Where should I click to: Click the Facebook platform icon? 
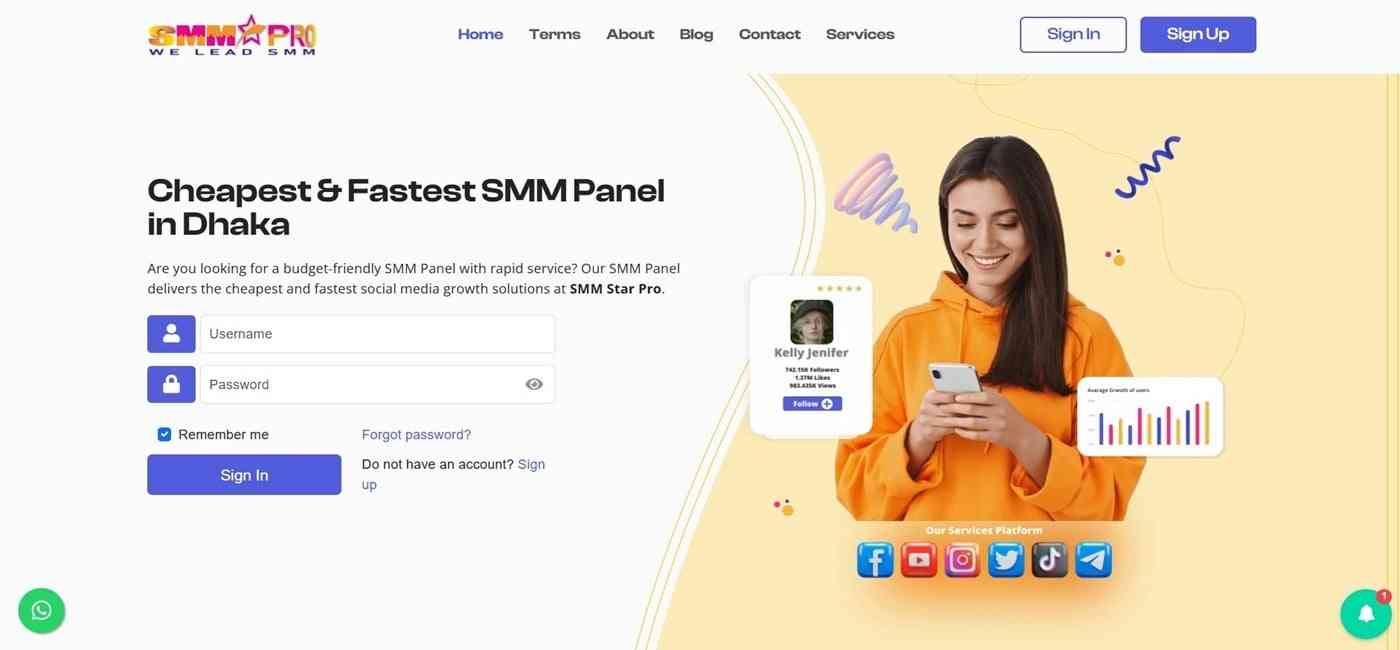(x=875, y=560)
